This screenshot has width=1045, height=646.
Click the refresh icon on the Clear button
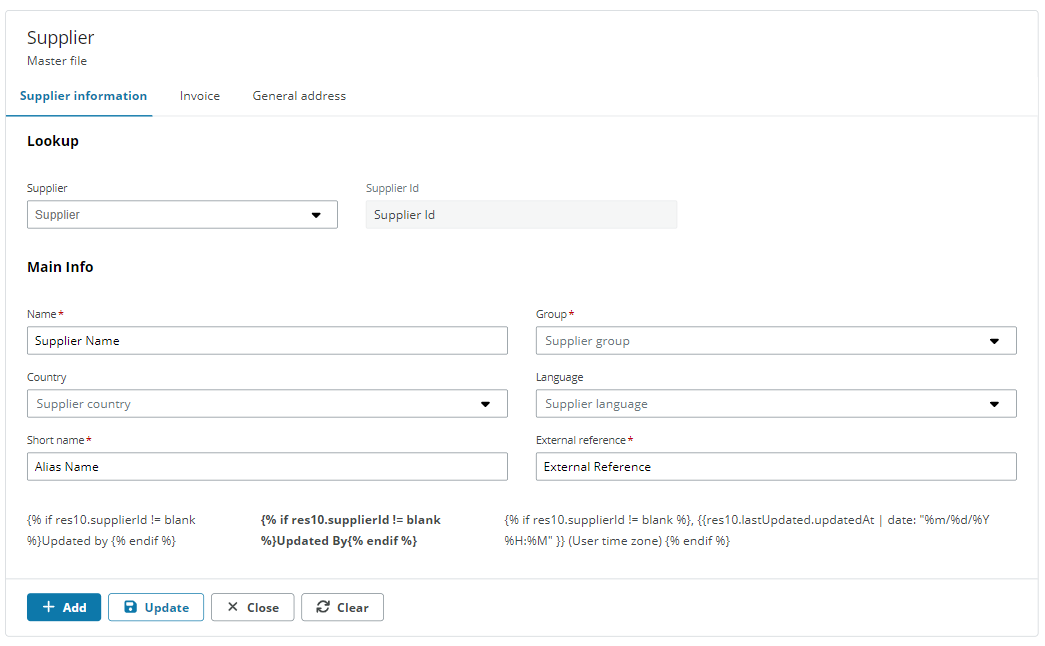click(322, 607)
